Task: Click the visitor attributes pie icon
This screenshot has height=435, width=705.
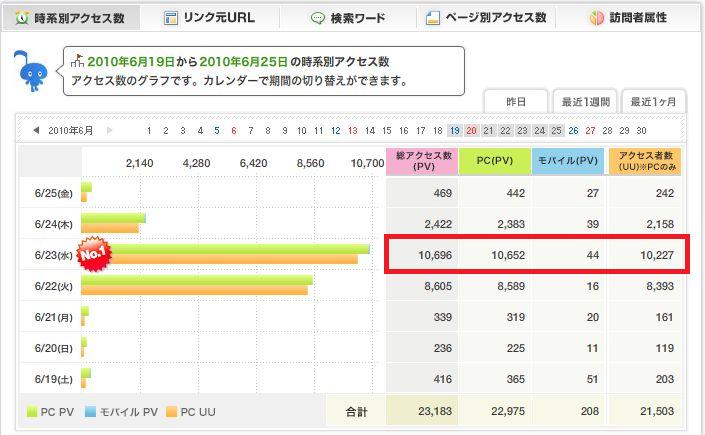Action: point(596,18)
